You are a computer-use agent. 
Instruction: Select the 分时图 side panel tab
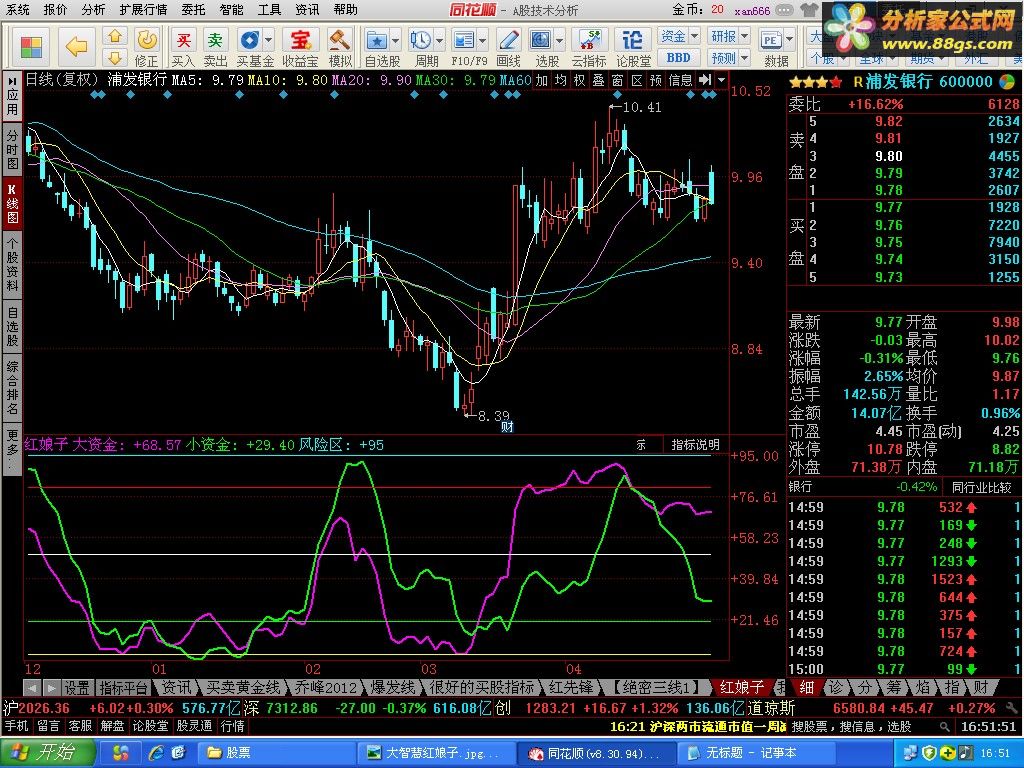[12, 150]
